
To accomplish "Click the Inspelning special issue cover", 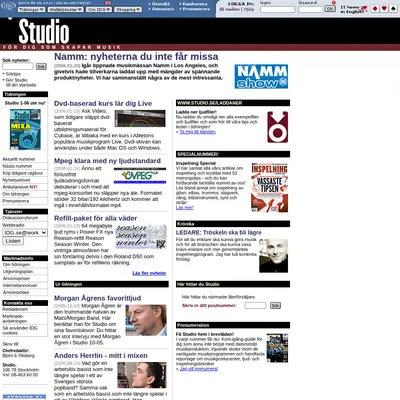I will (270, 188).
